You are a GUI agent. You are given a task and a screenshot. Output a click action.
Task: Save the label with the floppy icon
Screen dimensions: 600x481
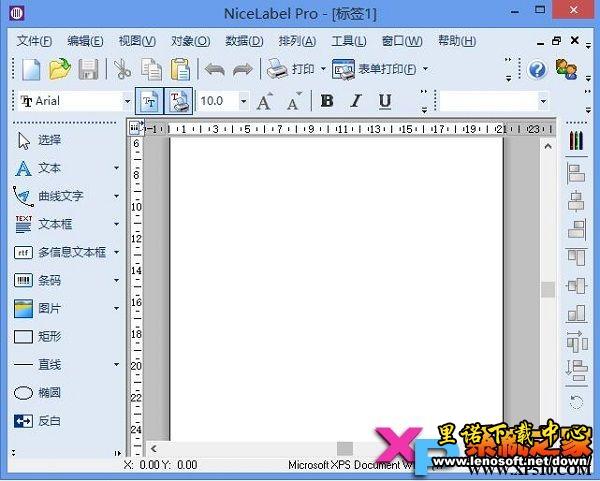pyautogui.click(x=88, y=70)
